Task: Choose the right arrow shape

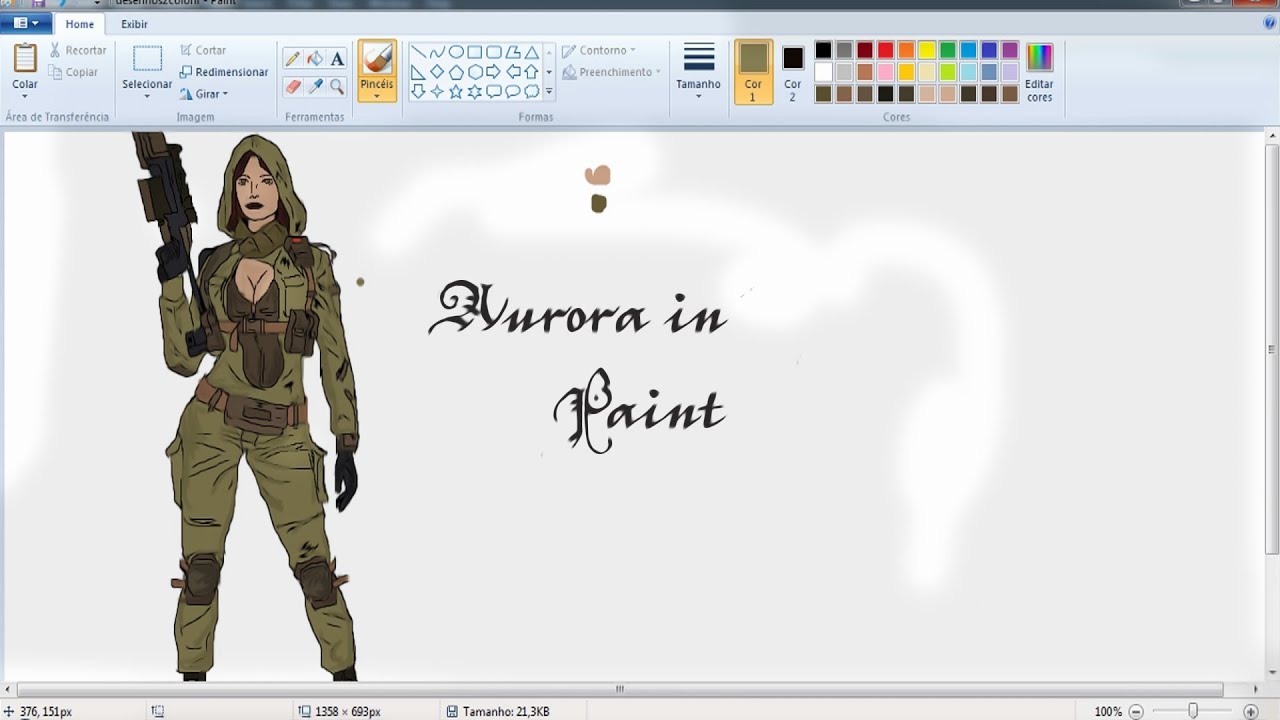Action: [494, 72]
